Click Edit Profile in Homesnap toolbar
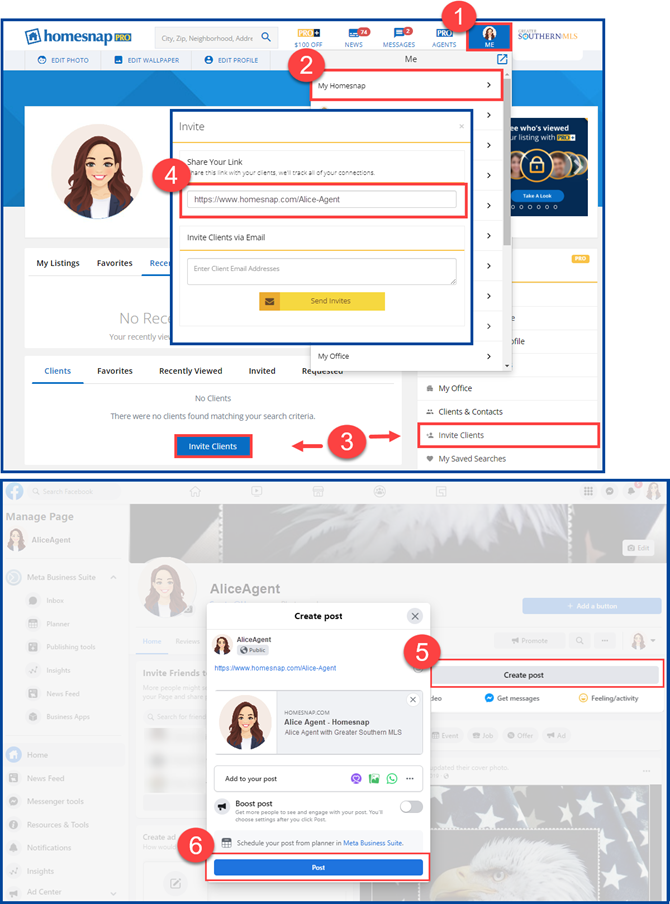670x904 pixels. (x=231, y=60)
